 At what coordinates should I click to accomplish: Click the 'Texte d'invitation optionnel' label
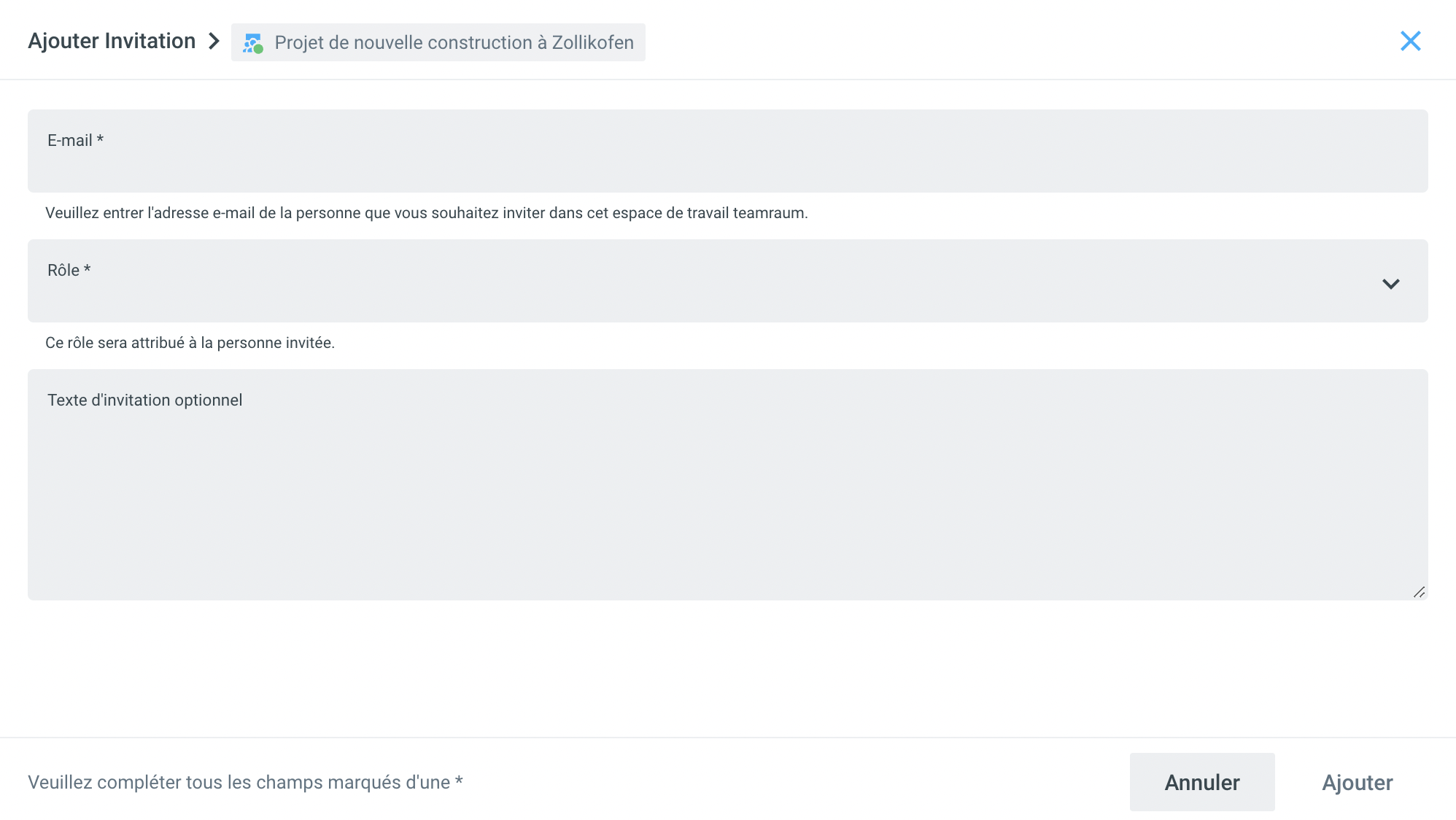(144, 400)
